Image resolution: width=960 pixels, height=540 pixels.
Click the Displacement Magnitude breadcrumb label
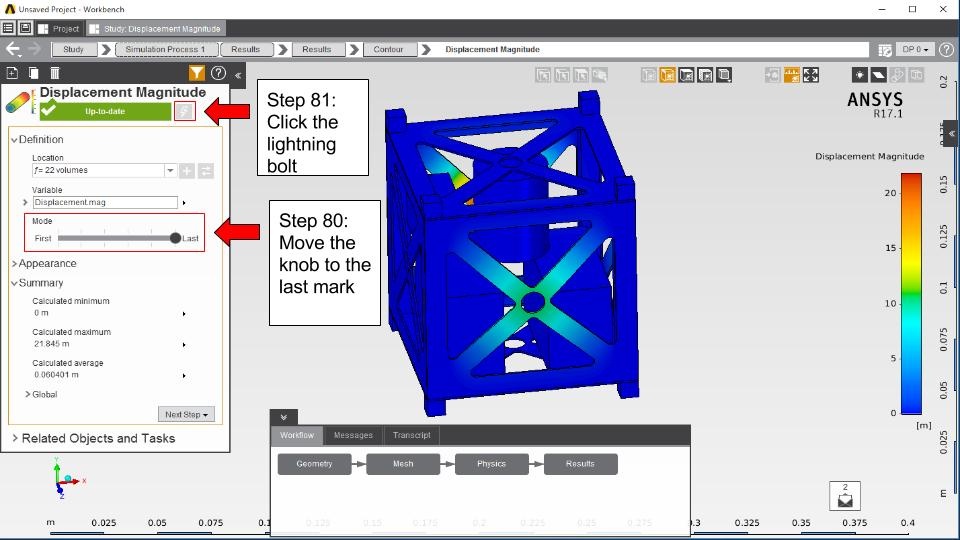tap(492, 49)
